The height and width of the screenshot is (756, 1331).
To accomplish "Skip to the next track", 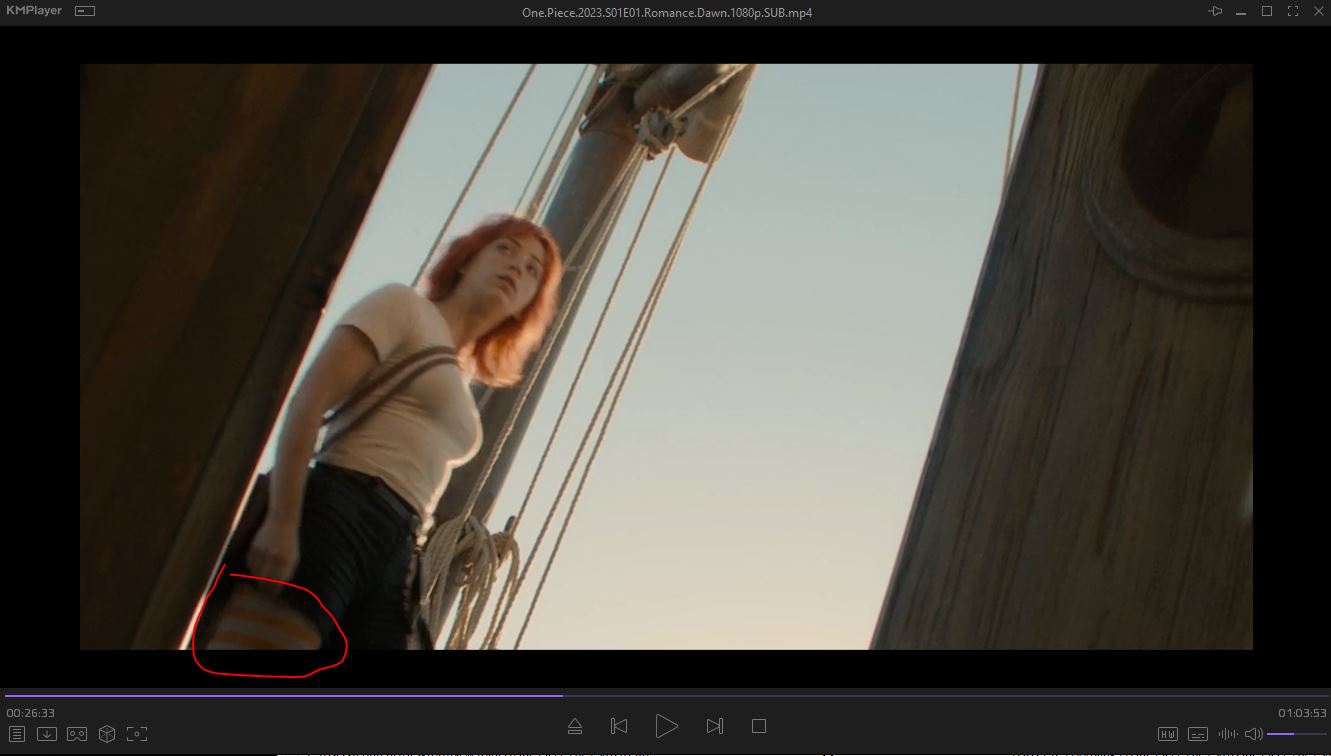I will pos(714,726).
